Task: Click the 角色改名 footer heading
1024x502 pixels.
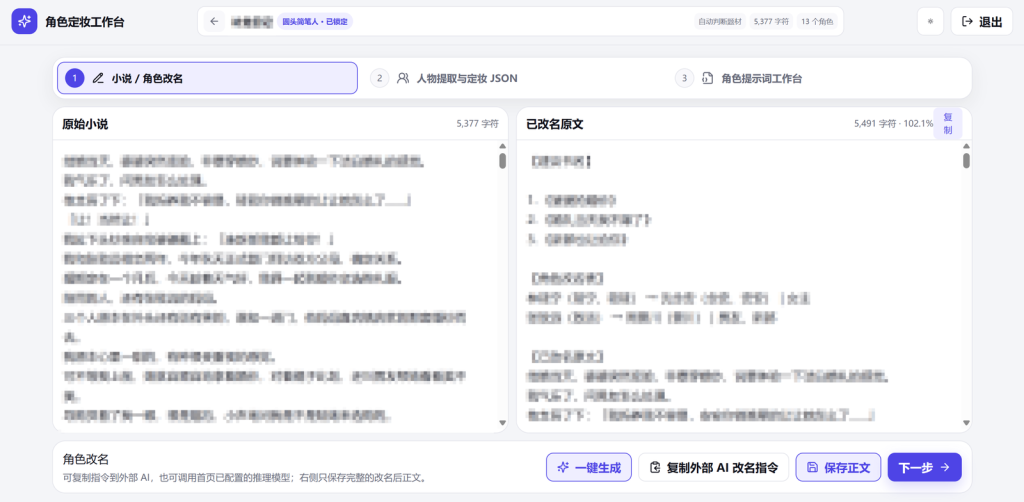Action: [x=86, y=460]
